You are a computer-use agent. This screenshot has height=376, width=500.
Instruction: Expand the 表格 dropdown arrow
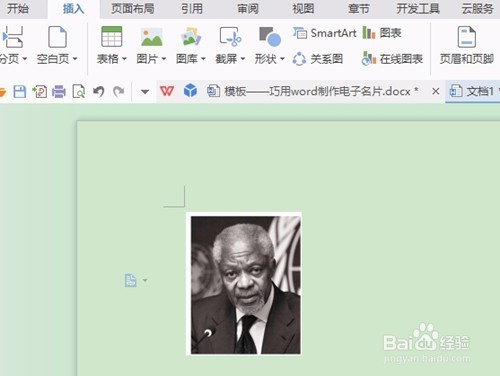(124, 59)
